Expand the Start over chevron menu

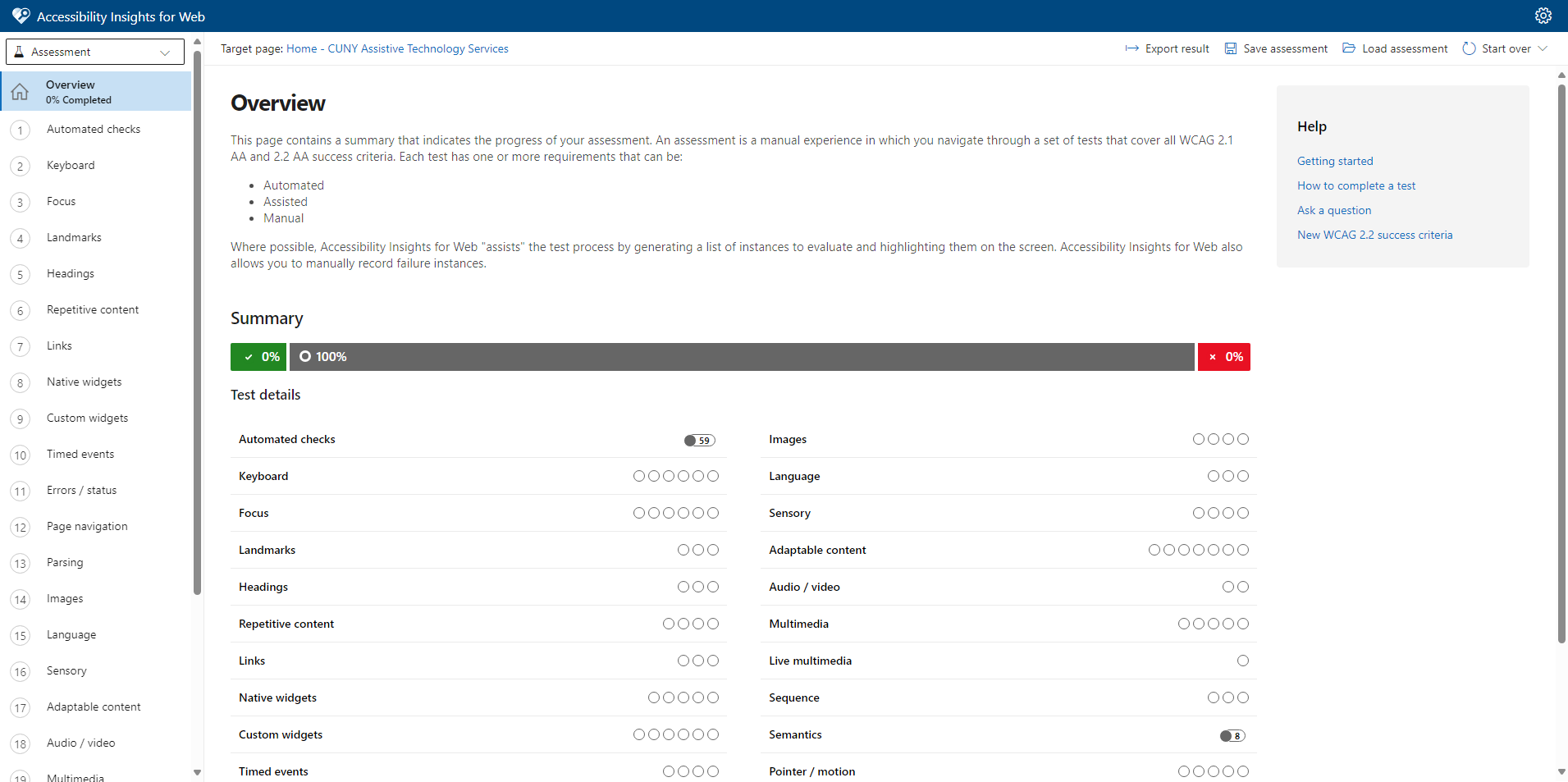(x=1543, y=48)
